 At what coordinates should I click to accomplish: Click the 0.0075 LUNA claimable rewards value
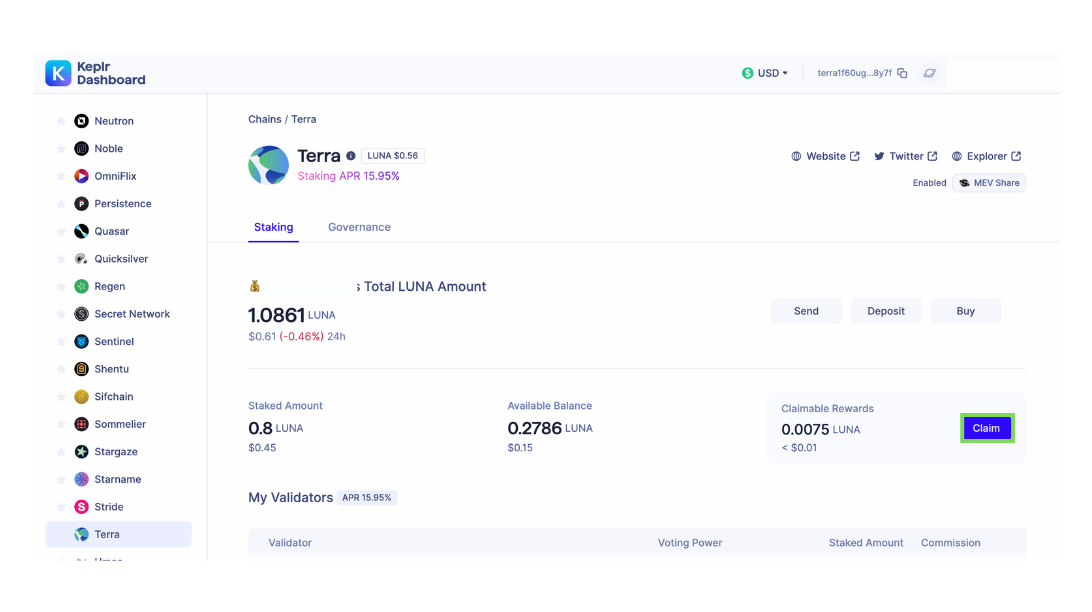(820, 430)
